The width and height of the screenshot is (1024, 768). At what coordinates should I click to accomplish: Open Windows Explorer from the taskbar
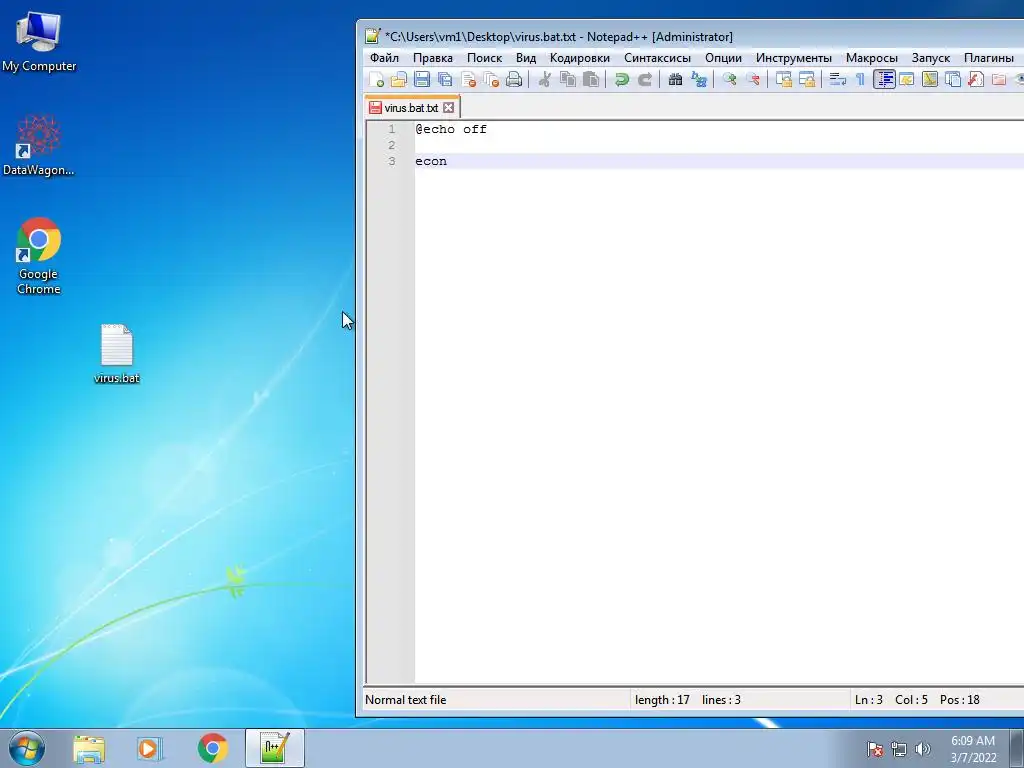pos(89,748)
